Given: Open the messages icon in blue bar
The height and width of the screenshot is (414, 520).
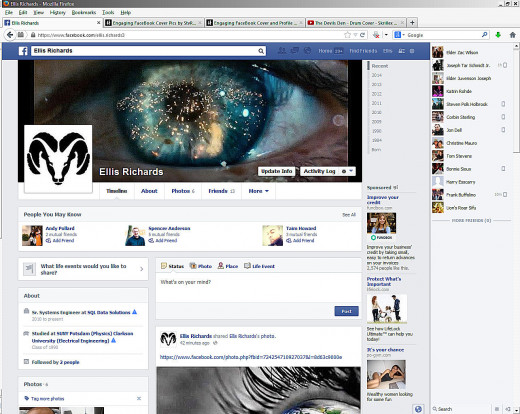Looking at the screenshot, I should (x=295, y=51).
